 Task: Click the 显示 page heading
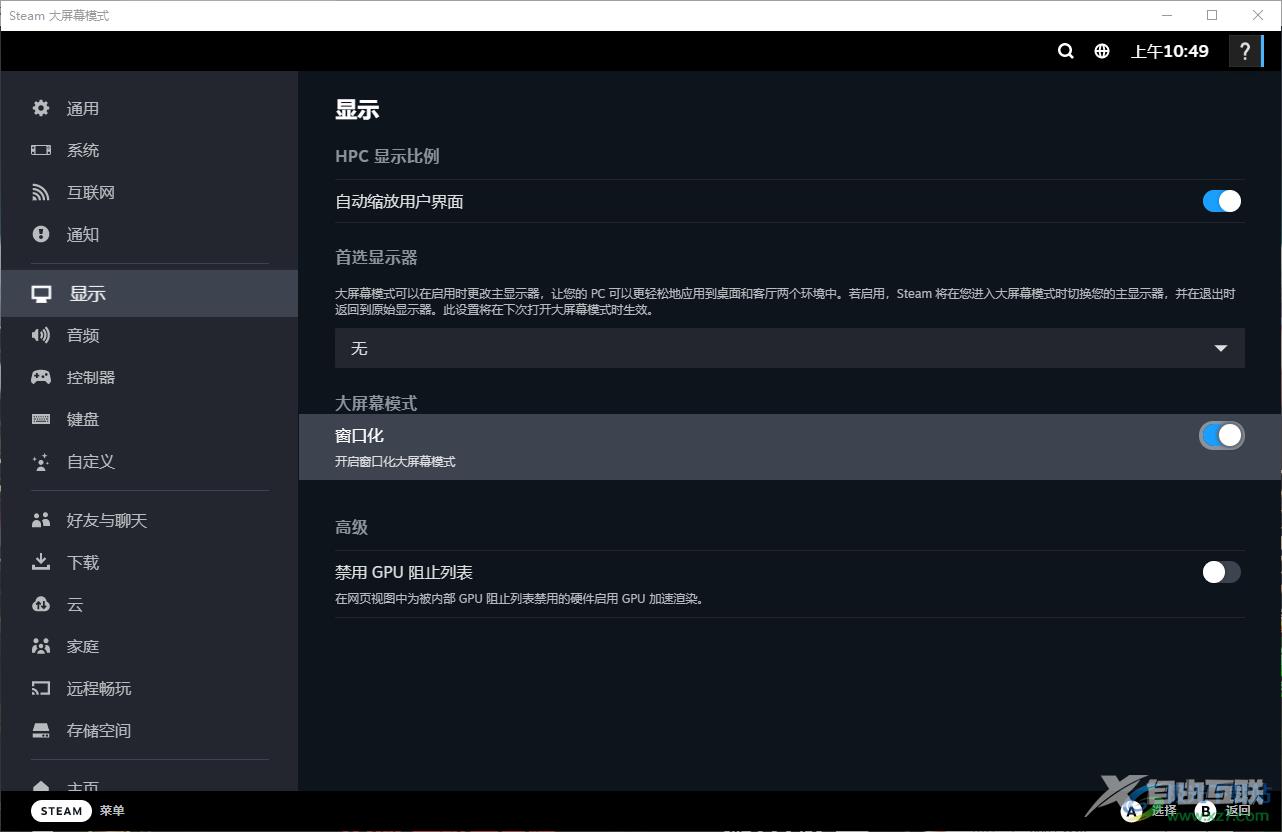coord(357,110)
